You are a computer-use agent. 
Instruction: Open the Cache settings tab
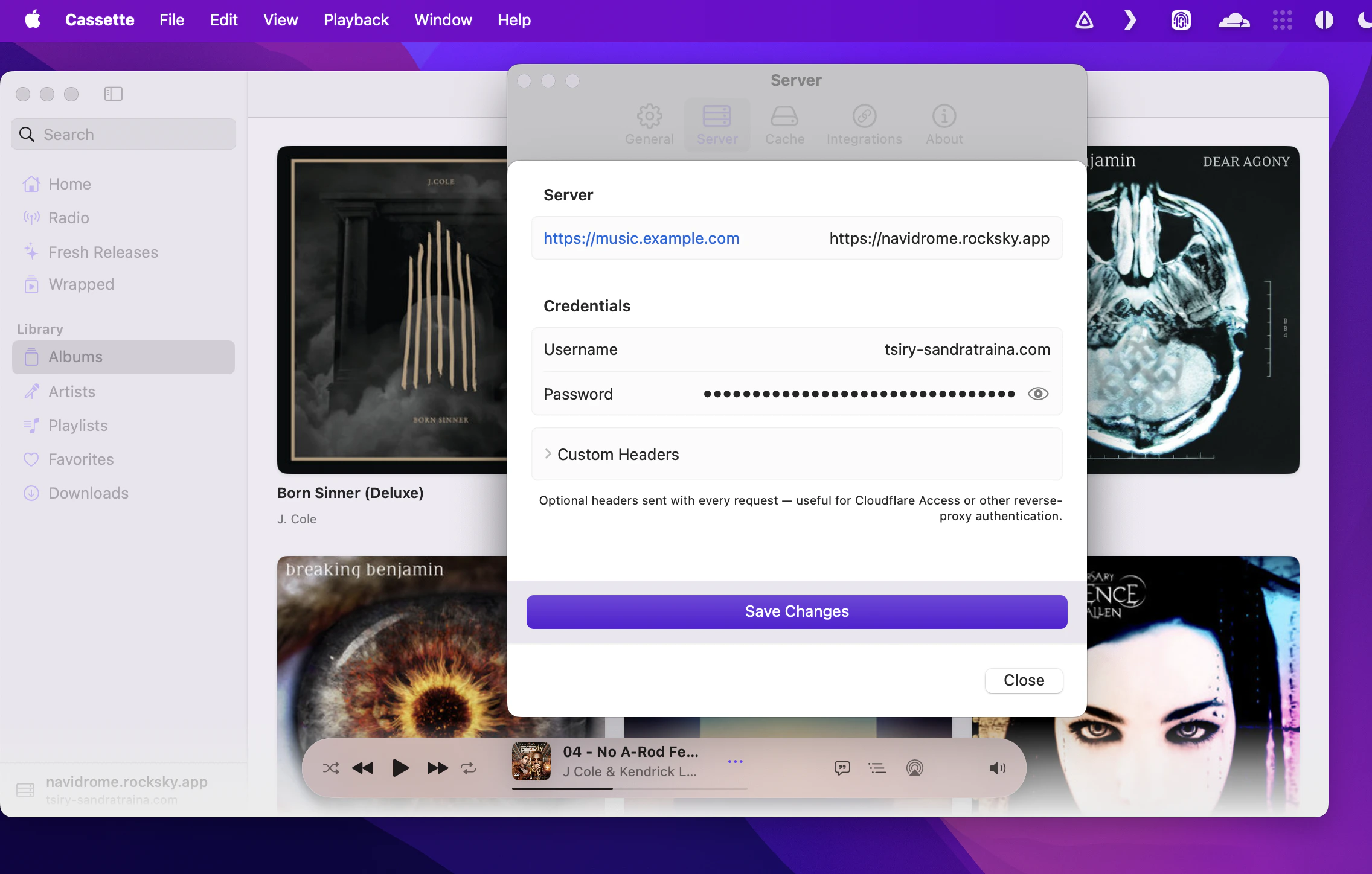click(784, 124)
